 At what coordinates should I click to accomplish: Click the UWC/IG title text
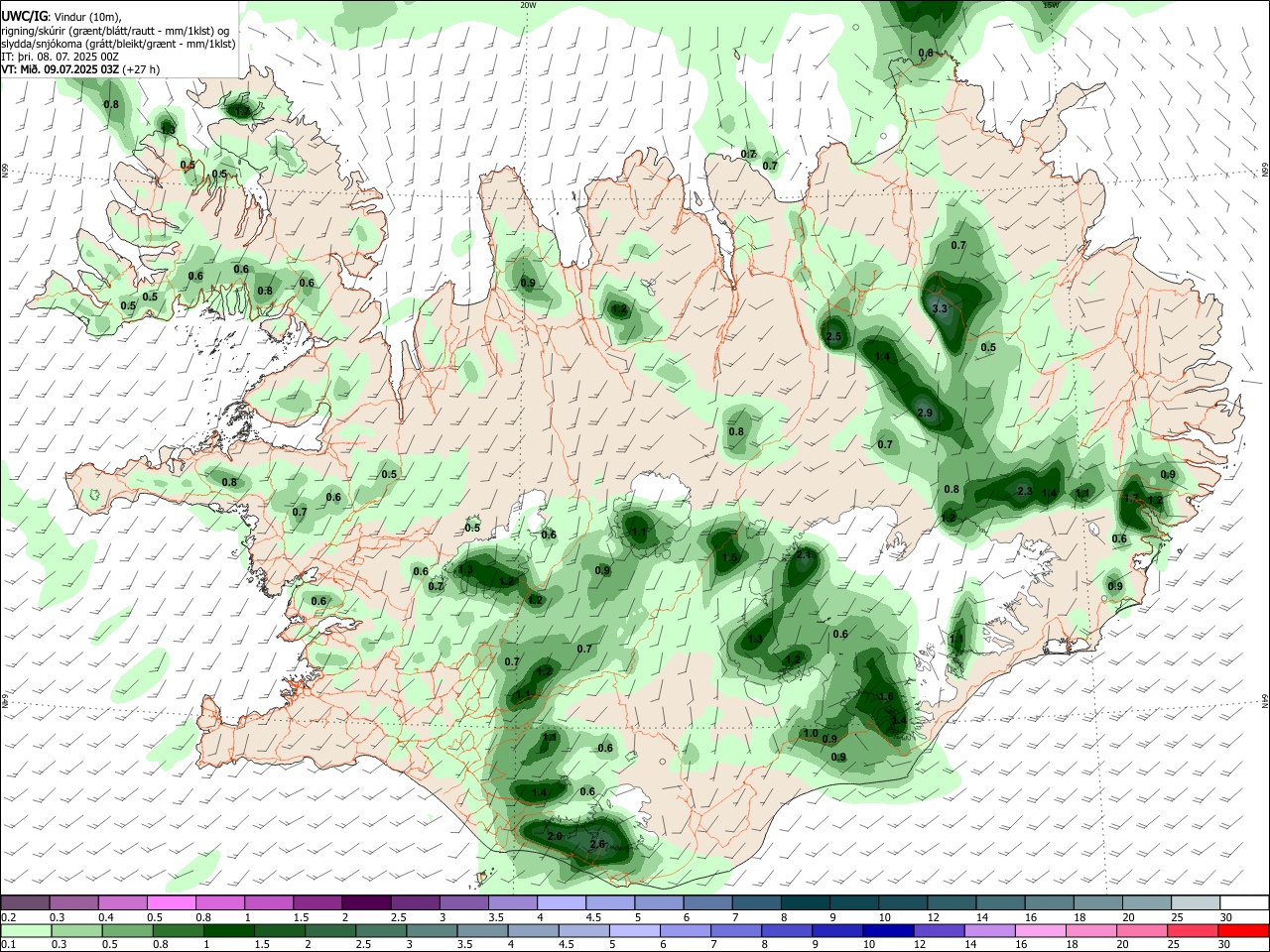[x=24, y=17]
